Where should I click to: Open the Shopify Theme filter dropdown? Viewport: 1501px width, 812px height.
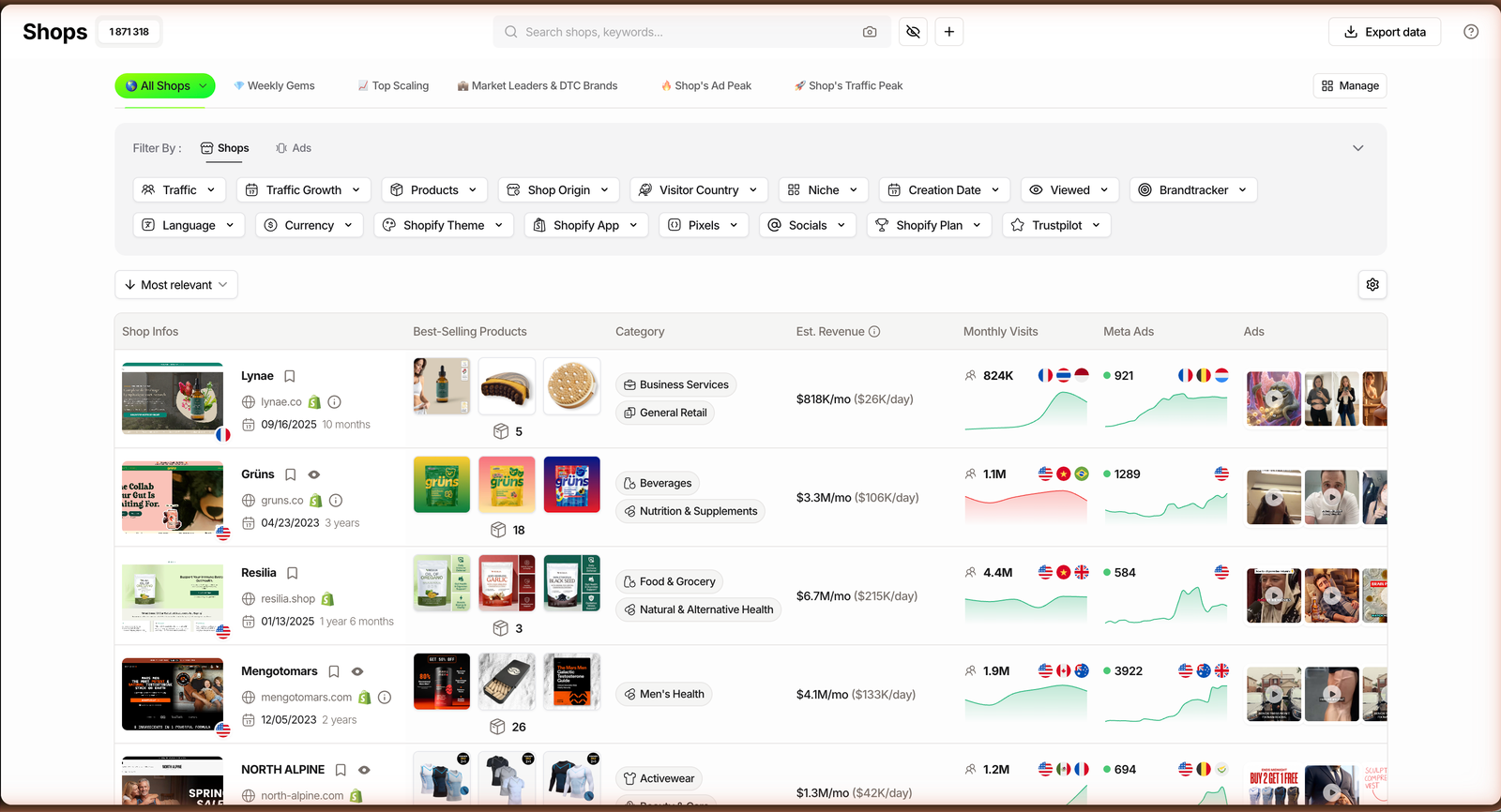coord(444,225)
